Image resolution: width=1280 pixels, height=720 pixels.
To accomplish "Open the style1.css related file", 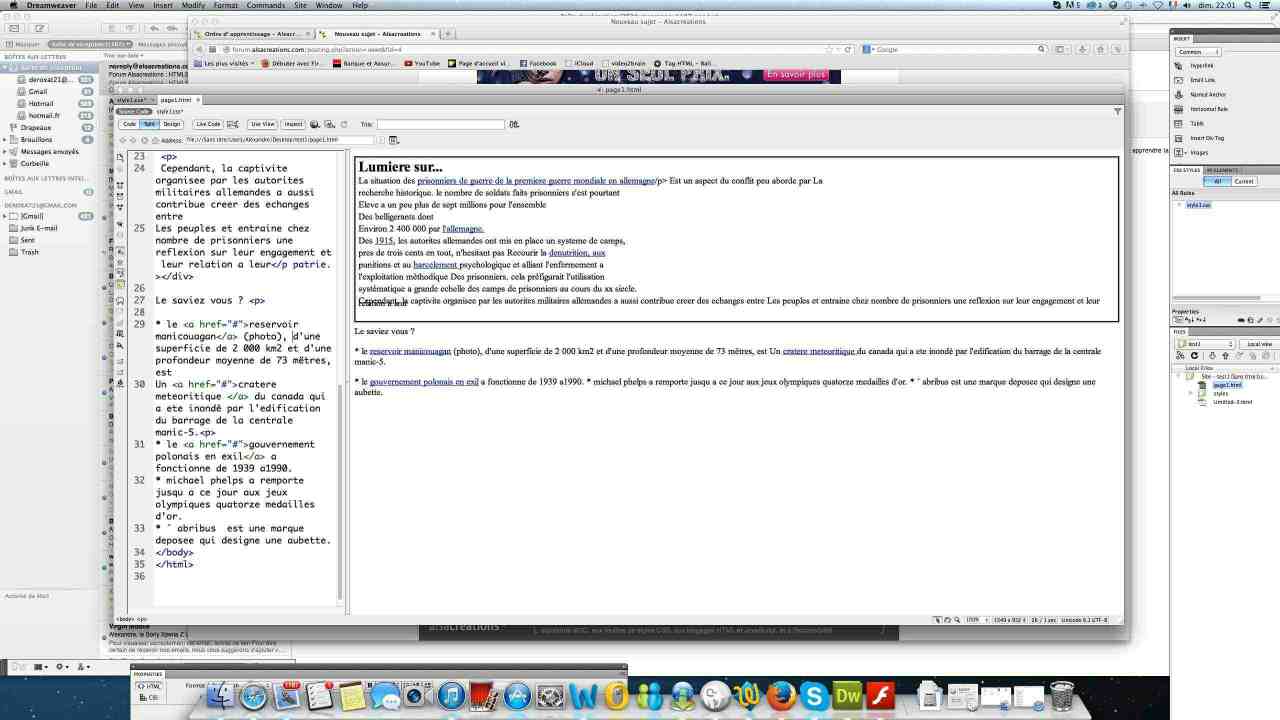I will pyautogui.click(x=170, y=111).
